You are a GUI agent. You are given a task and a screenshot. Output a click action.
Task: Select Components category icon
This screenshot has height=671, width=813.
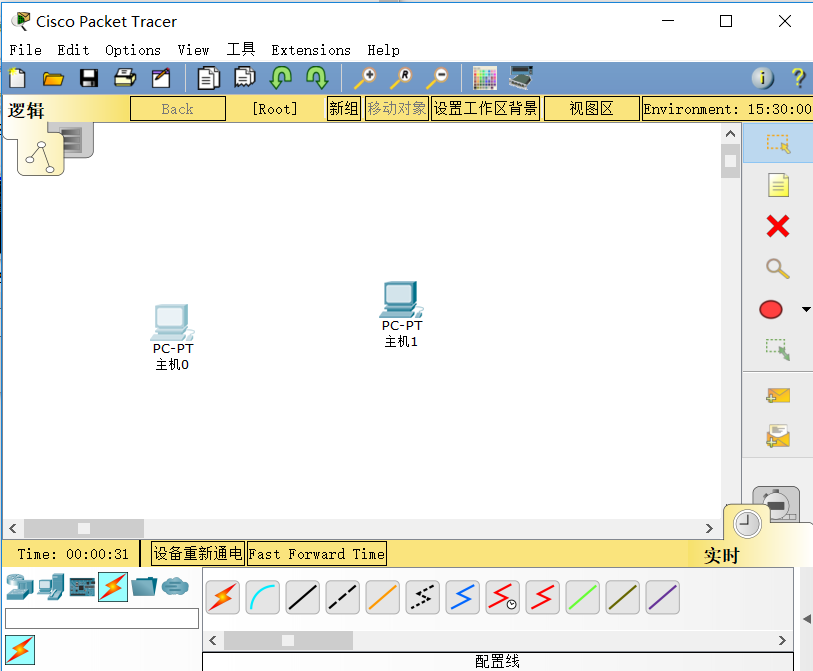82,587
